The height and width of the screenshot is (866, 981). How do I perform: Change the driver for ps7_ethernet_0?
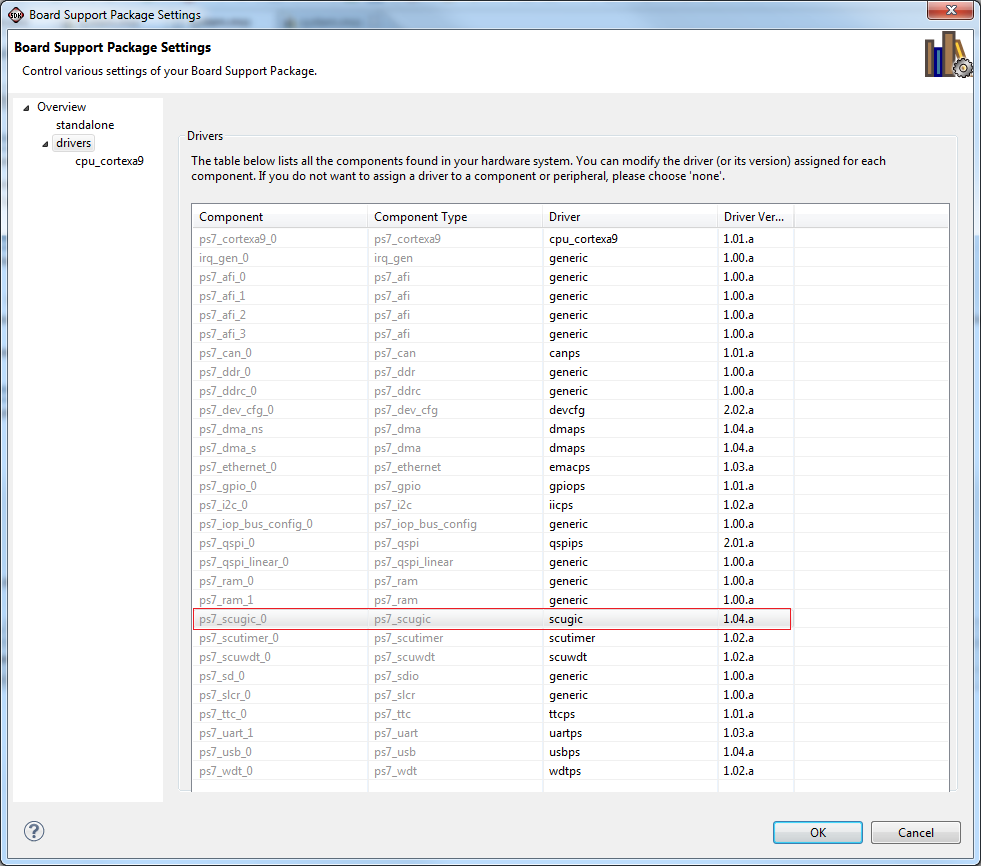[x=630, y=467]
